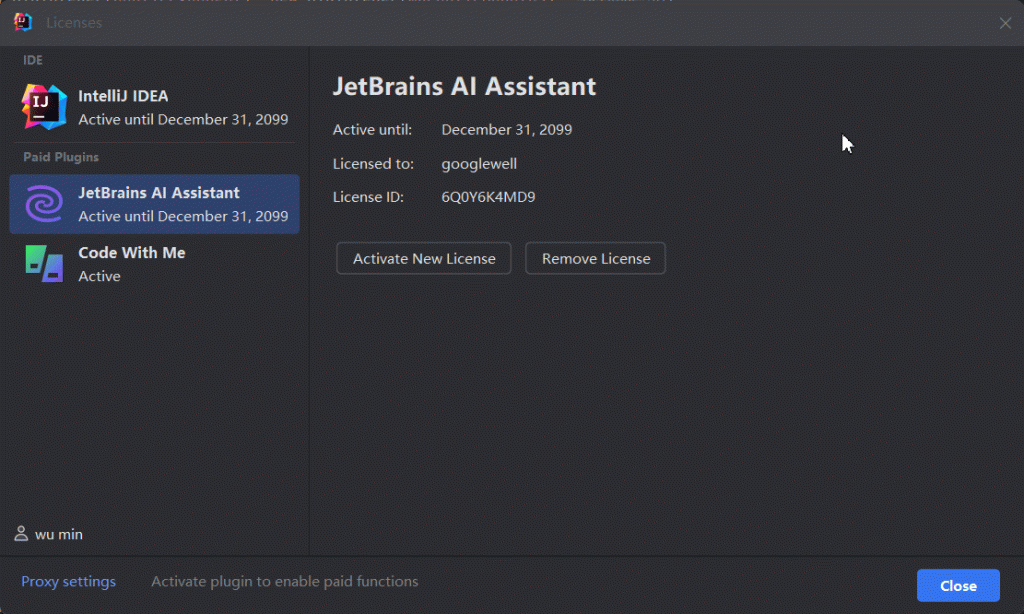Click the IDE section label

(x=33, y=60)
